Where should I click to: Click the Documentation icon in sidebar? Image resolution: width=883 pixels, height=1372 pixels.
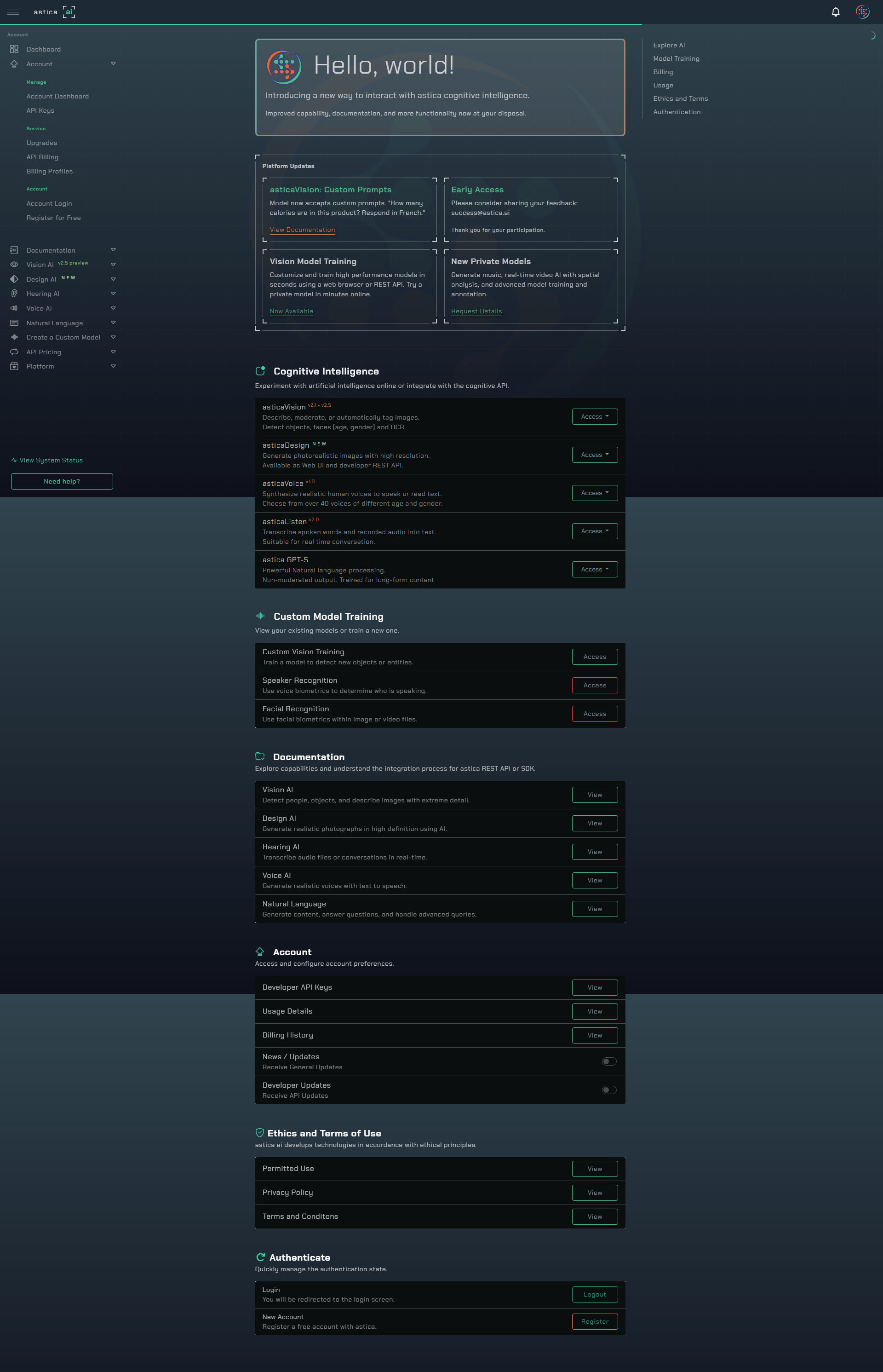point(14,250)
